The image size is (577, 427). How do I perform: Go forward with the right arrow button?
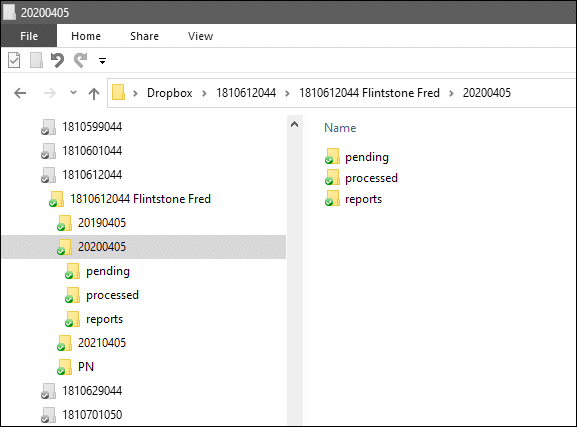click(x=50, y=93)
